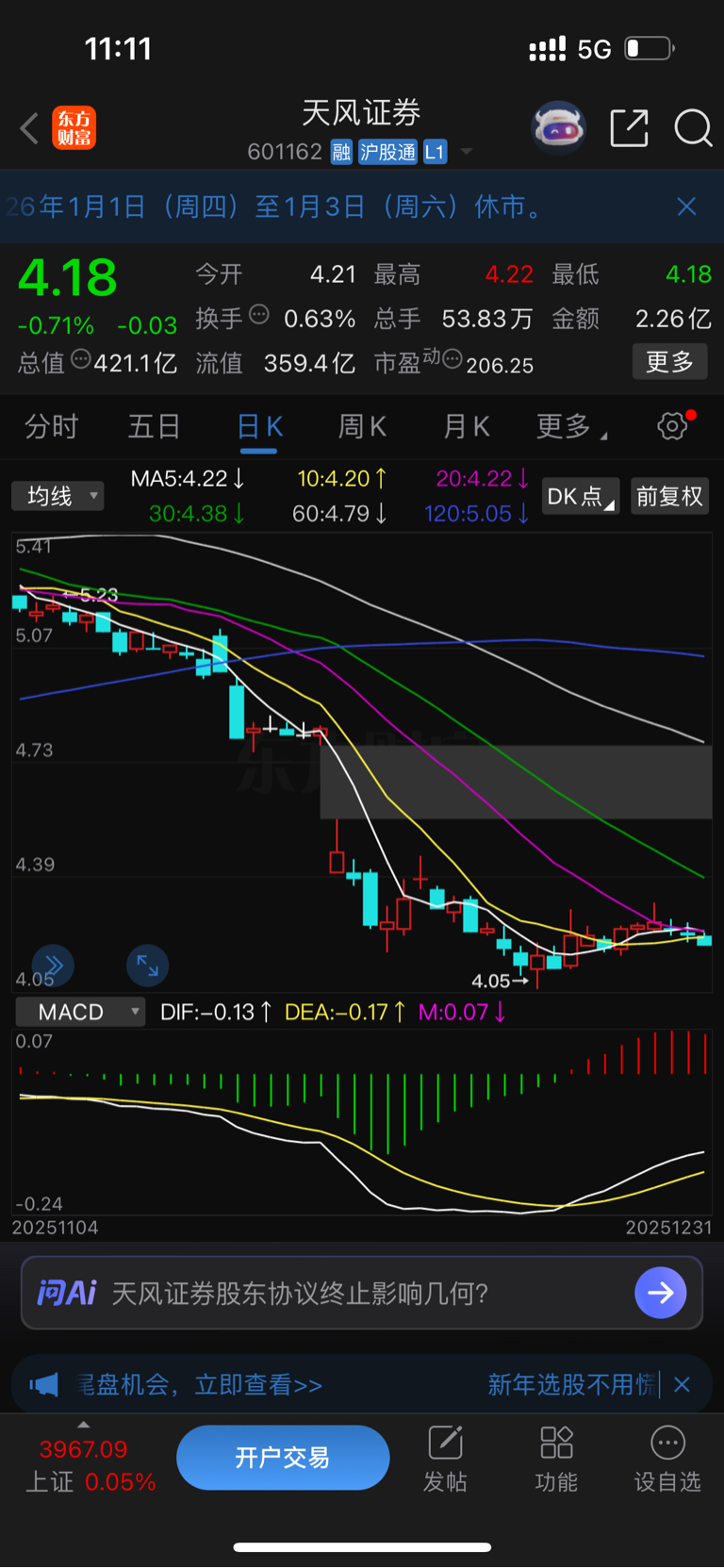
Task: Tap the megaphone announcement icon
Action: coord(43,1384)
